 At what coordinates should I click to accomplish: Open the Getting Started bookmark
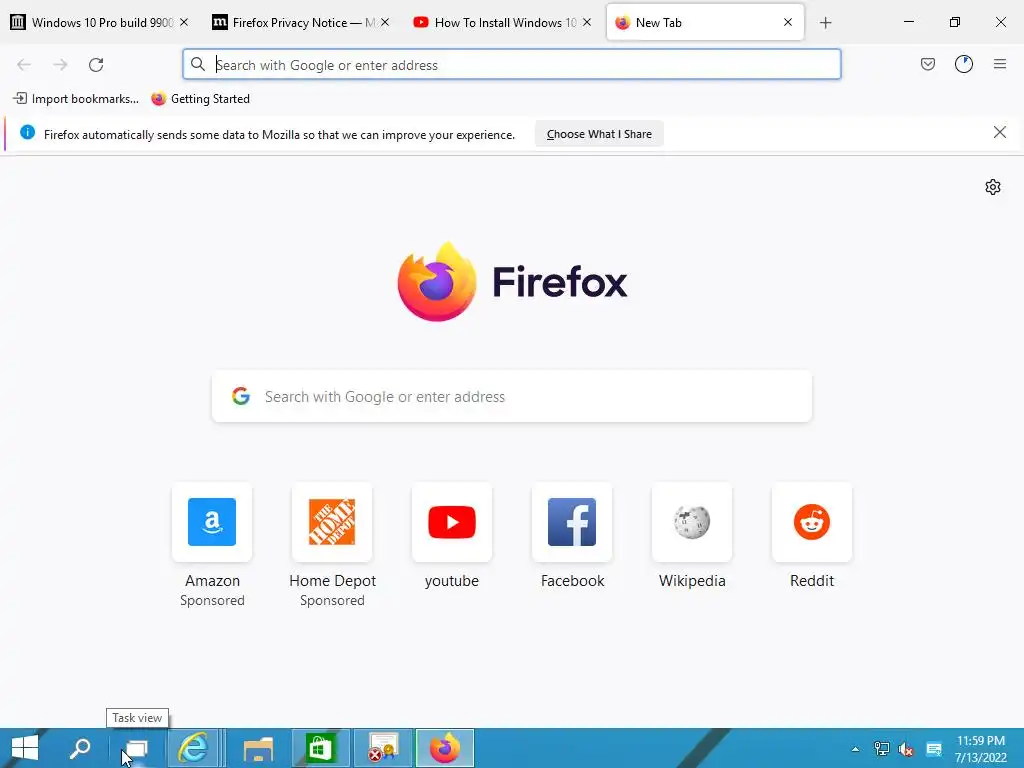[200, 99]
